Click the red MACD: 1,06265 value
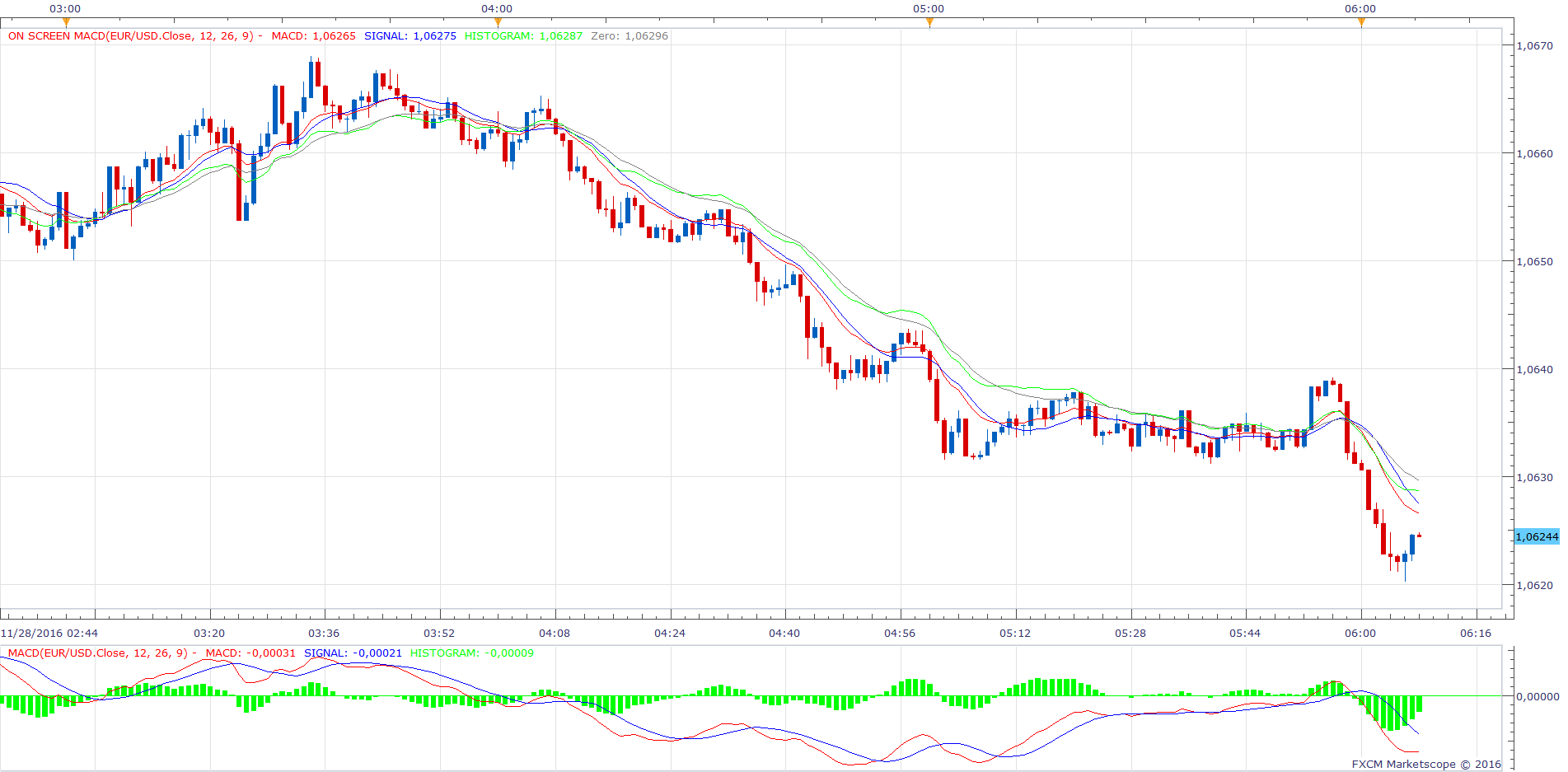 [314, 36]
